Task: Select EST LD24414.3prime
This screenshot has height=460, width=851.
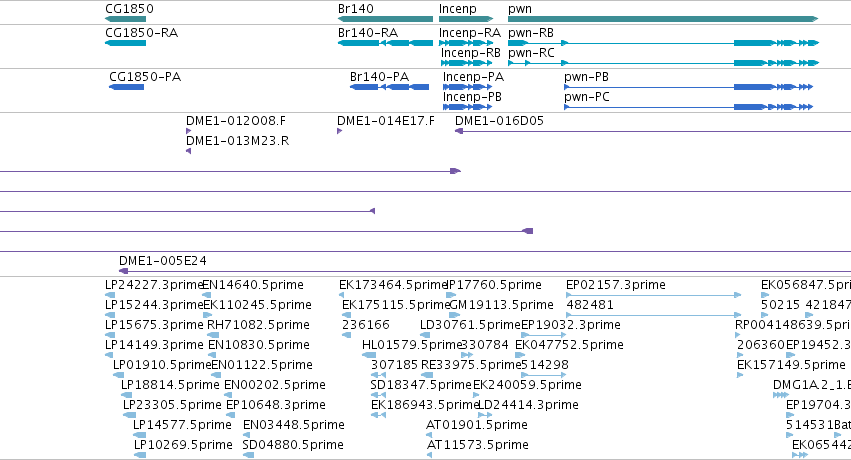Action: (x=528, y=405)
